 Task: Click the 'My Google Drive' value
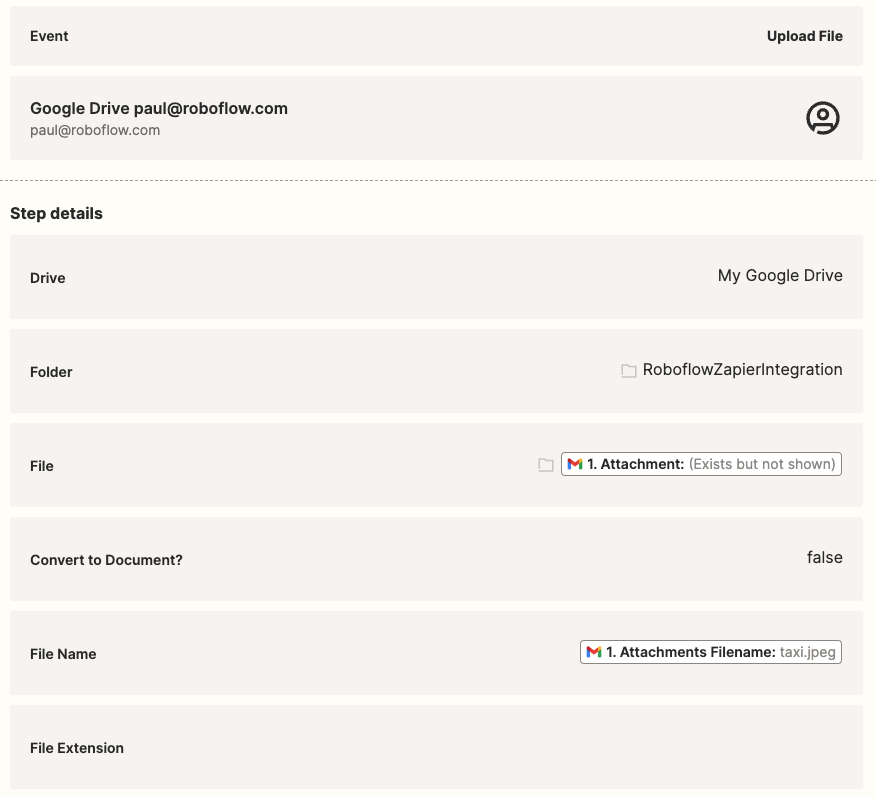click(780, 276)
